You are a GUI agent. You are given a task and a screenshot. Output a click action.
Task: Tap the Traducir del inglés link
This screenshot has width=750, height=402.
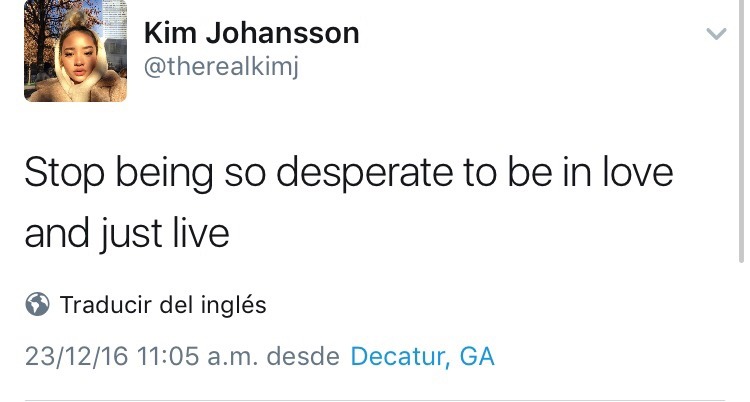click(163, 305)
